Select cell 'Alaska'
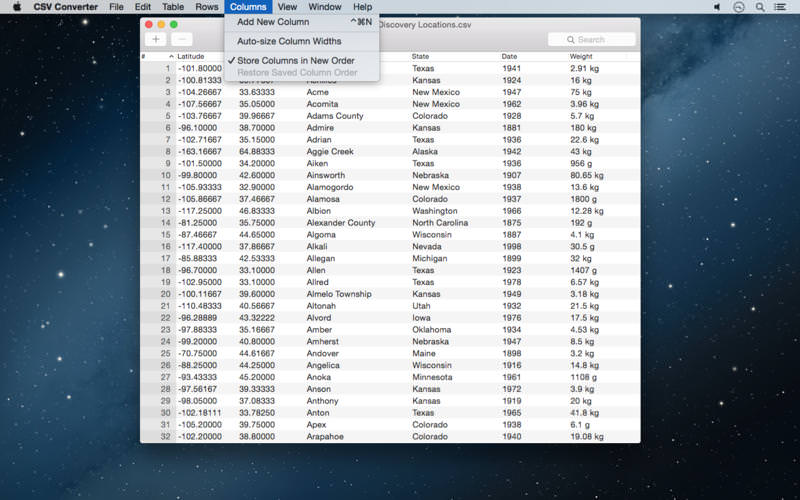 (x=424, y=152)
